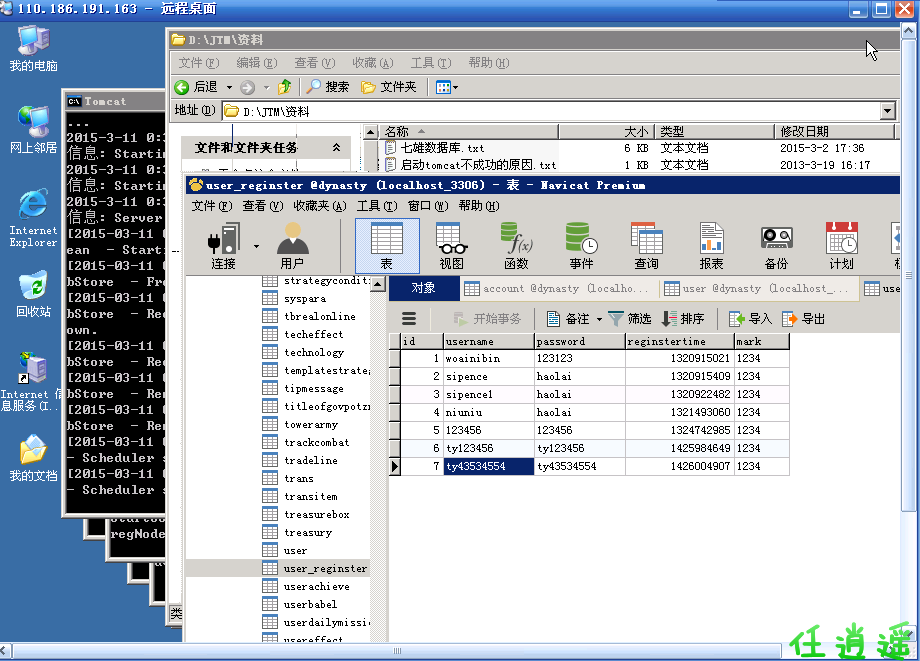Image resolution: width=920 pixels, height=661 pixels.
Task: Click the 导入 (Import) button
Action: coord(750,319)
